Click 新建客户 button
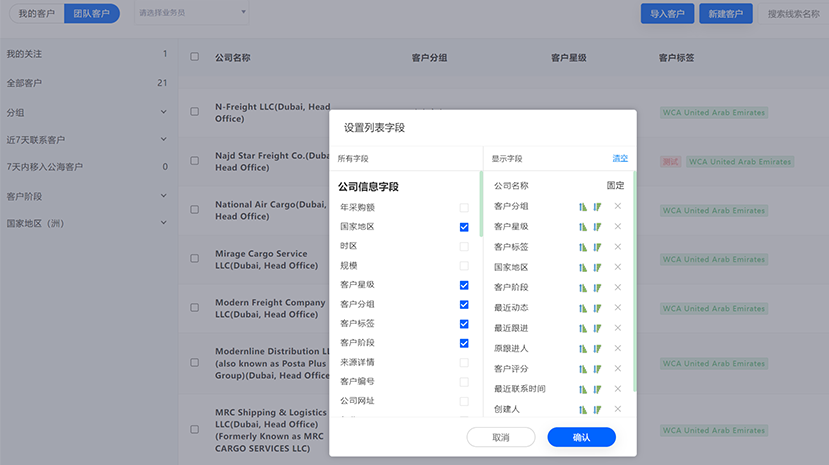Image resolution: width=829 pixels, height=465 pixels. 725,14
